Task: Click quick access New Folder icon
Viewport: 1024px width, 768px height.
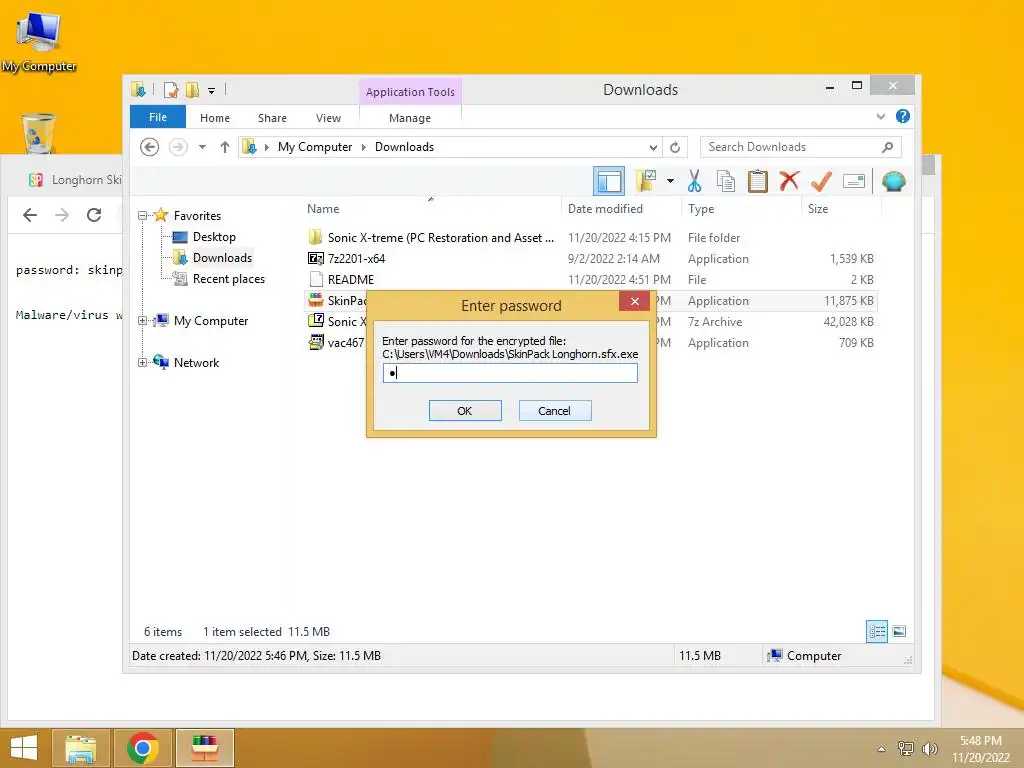Action: coord(192,89)
